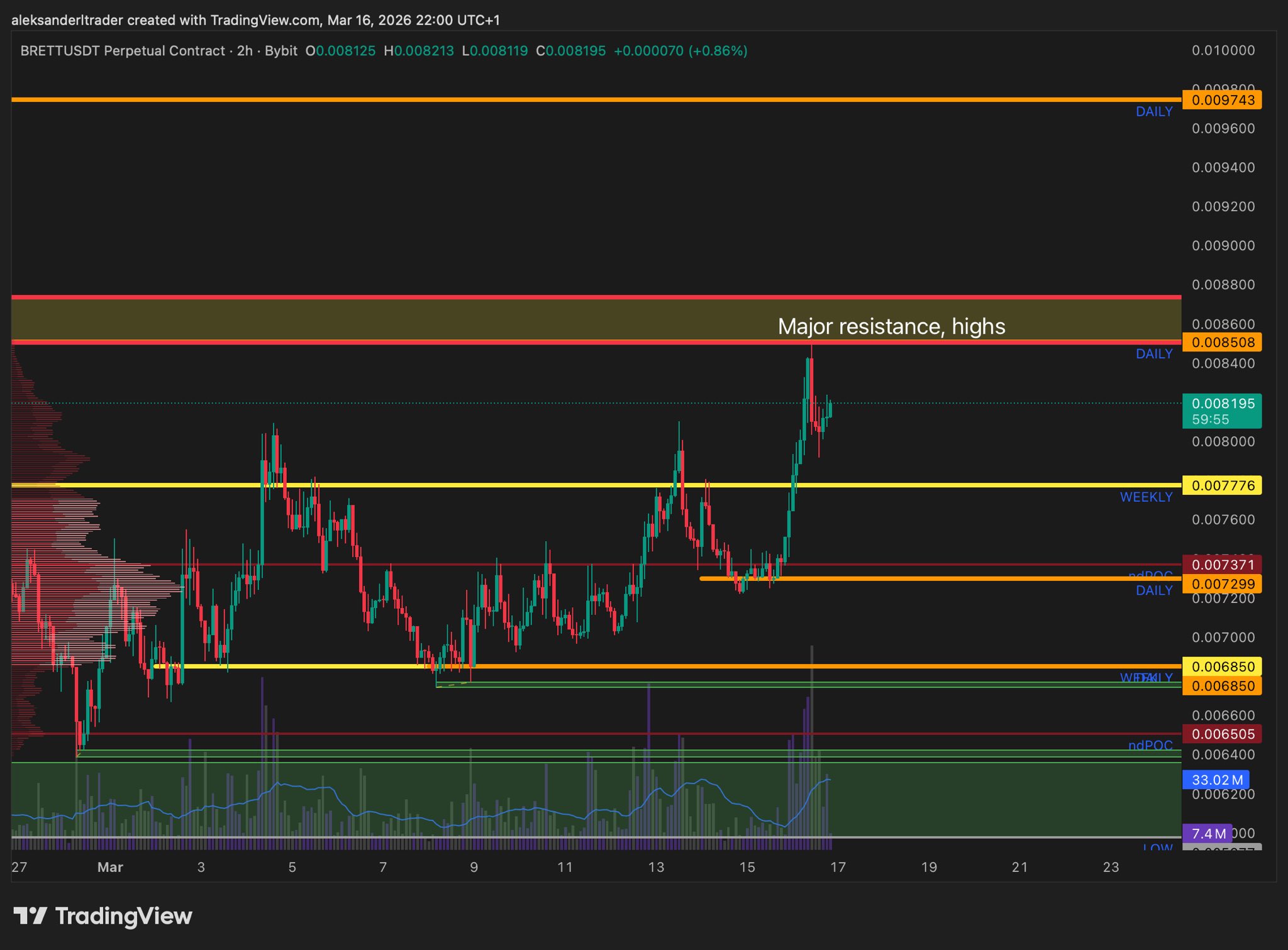Click the TradingView logo icon
This screenshot has height=950, width=1288.
pyautogui.click(x=30, y=915)
